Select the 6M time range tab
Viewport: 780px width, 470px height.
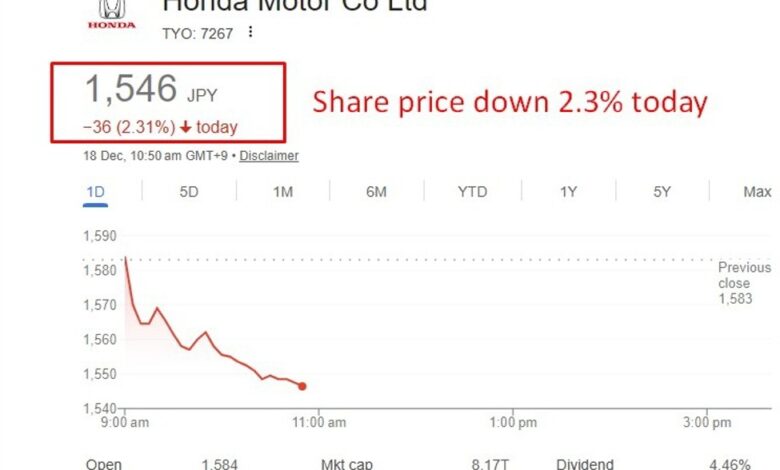point(376,192)
